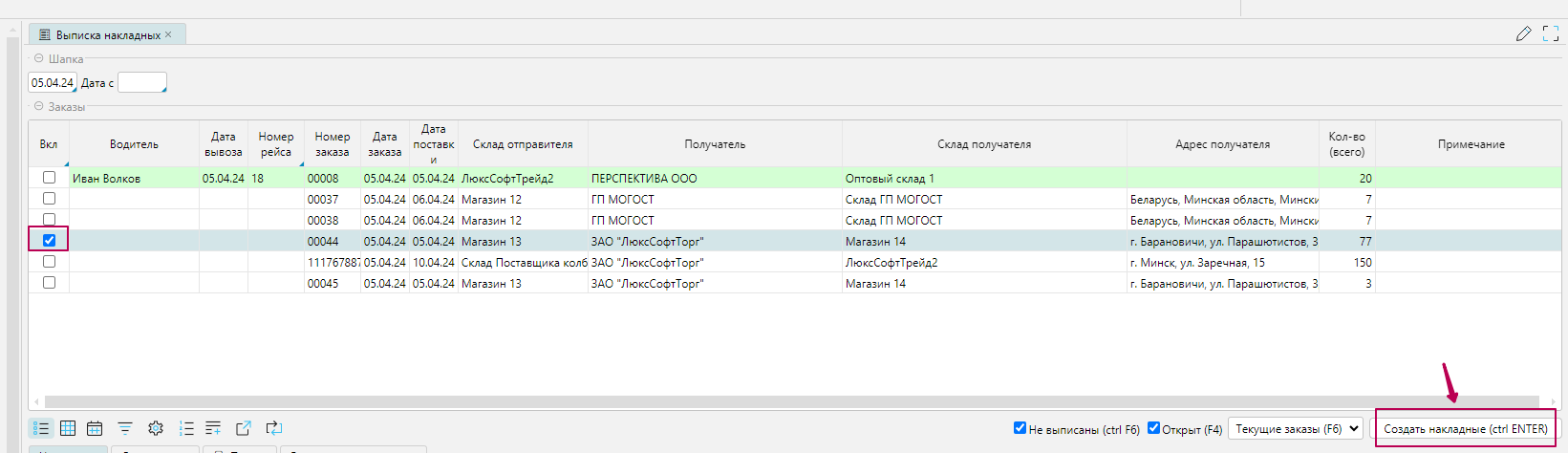Click the export to external window icon
This screenshot has height=453, width=1568.
(x=244, y=428)
